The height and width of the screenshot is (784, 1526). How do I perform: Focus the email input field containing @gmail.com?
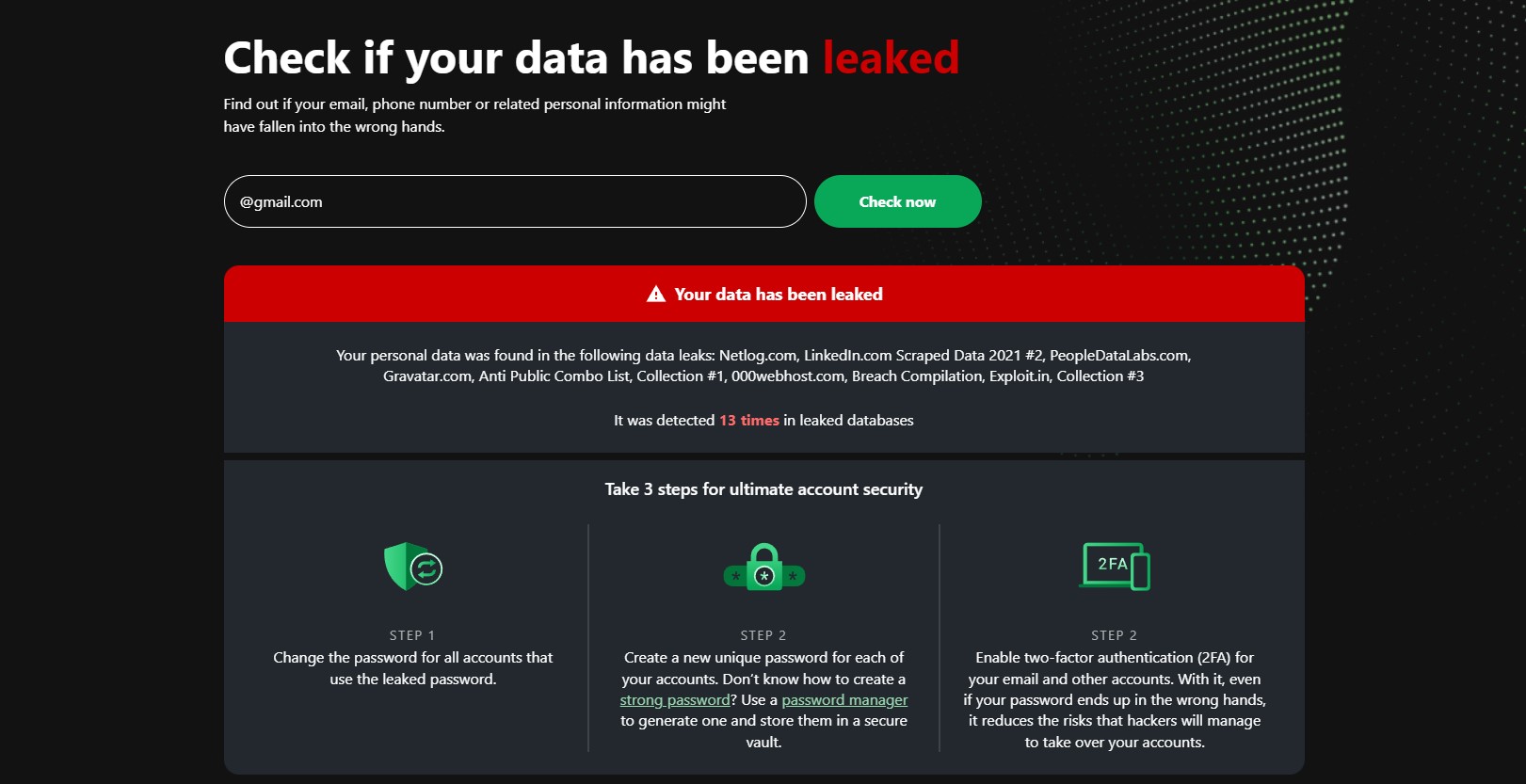[515, 201]
